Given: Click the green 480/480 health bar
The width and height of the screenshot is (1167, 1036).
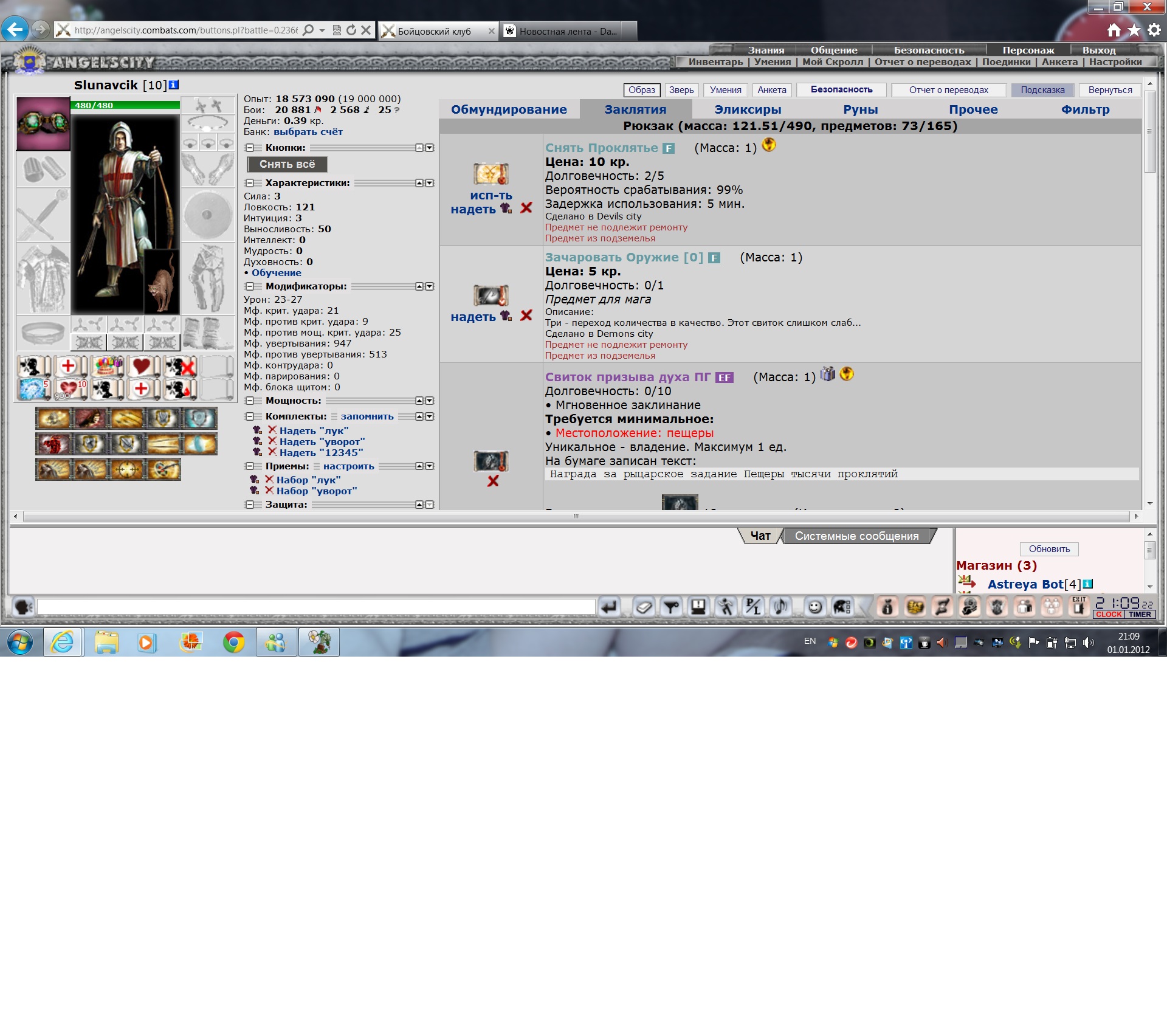Looking at the screenshot, I should click(126, 105).
